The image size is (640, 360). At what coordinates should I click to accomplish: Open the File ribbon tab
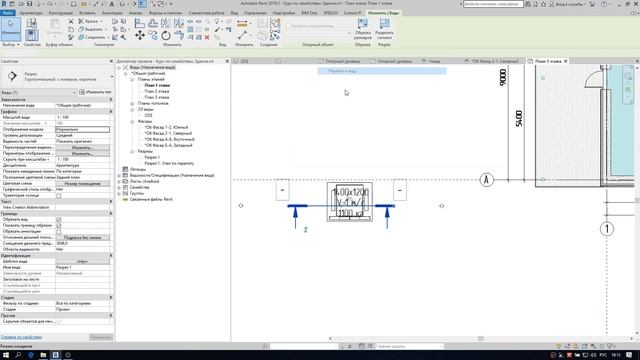point(8,13)
